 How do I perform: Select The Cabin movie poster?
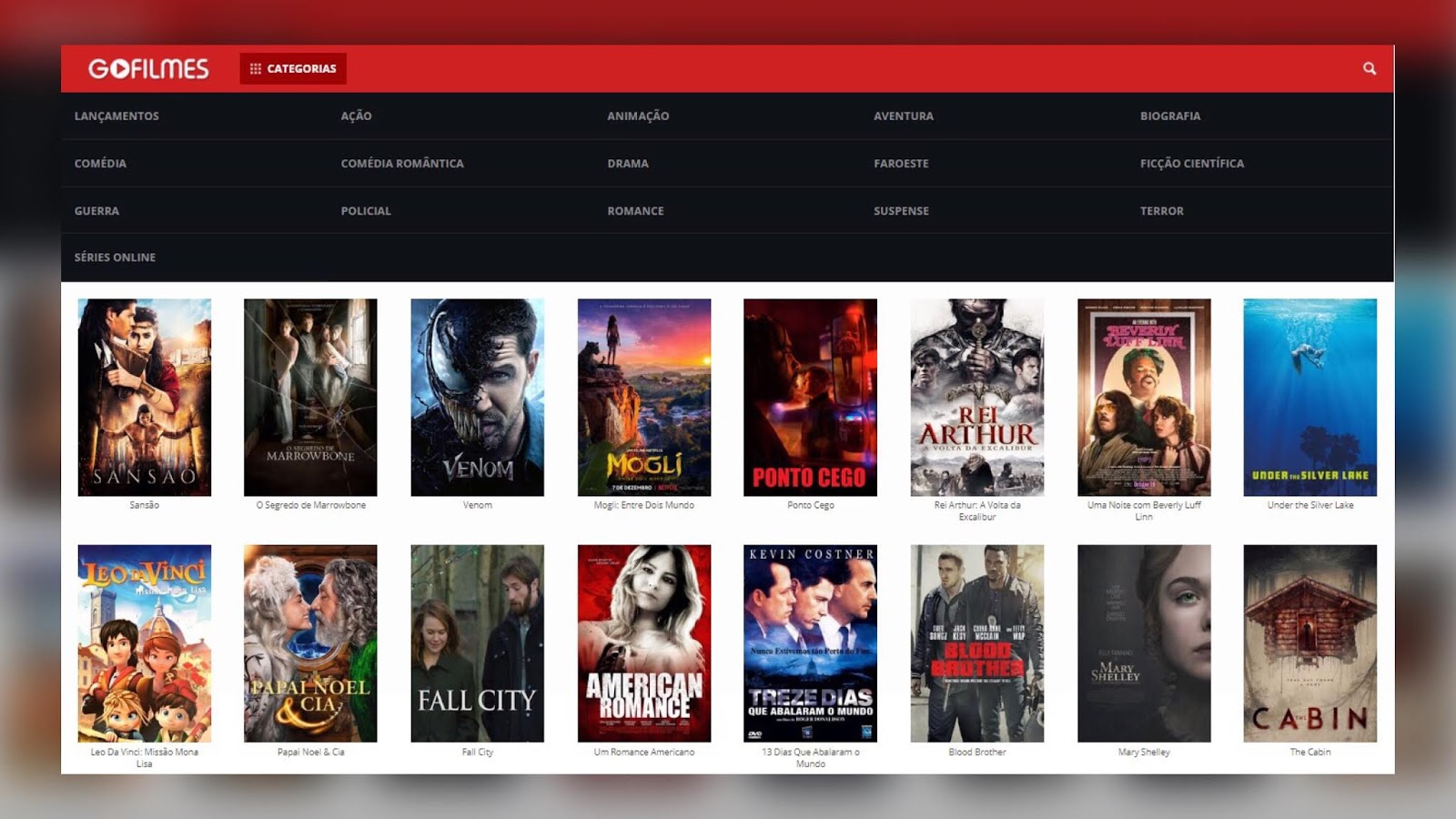pos(1310,643)
